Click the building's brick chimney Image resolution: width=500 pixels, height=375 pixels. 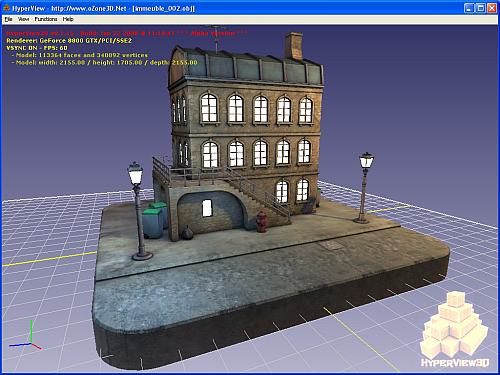294,46
